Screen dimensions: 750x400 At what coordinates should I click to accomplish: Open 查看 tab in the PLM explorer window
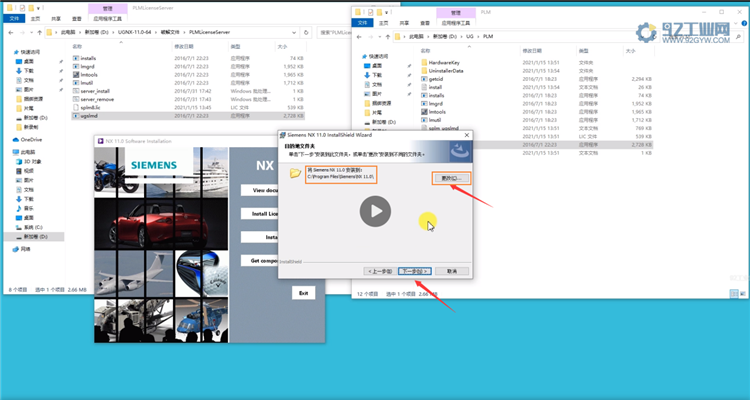pos(425,22)
